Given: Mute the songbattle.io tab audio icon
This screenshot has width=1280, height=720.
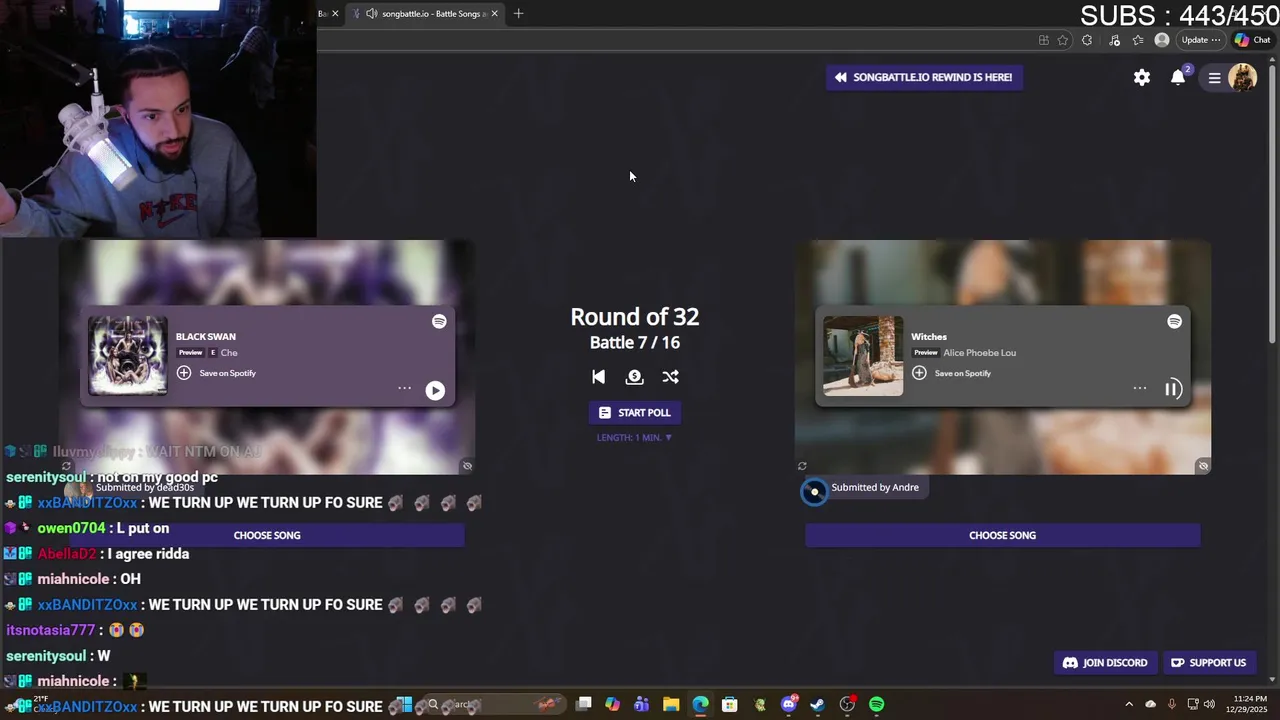Looking at the screenshot, I should click(372, 14).
